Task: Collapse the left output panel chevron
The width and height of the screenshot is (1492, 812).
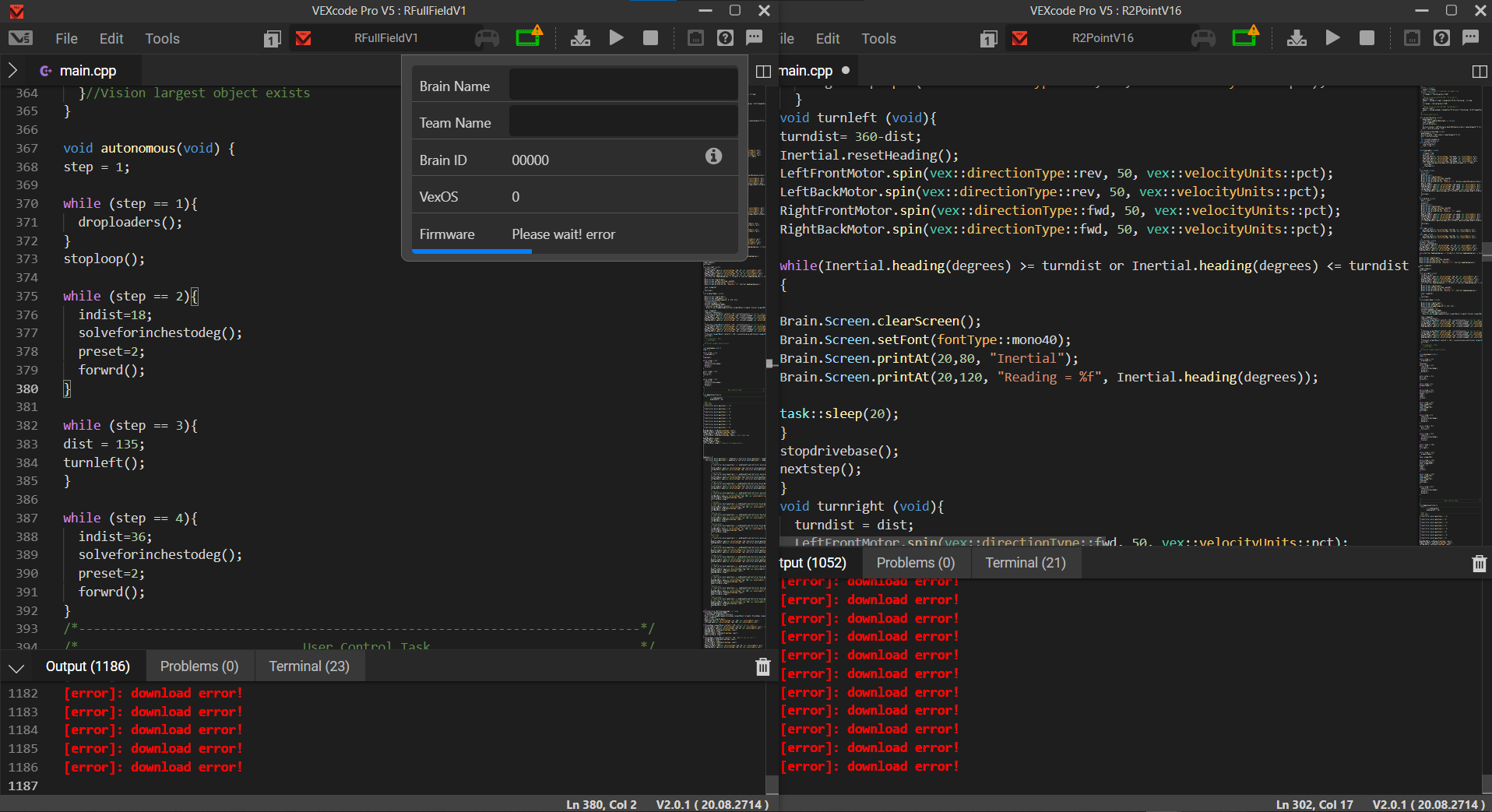Action: tap(16, 668)
